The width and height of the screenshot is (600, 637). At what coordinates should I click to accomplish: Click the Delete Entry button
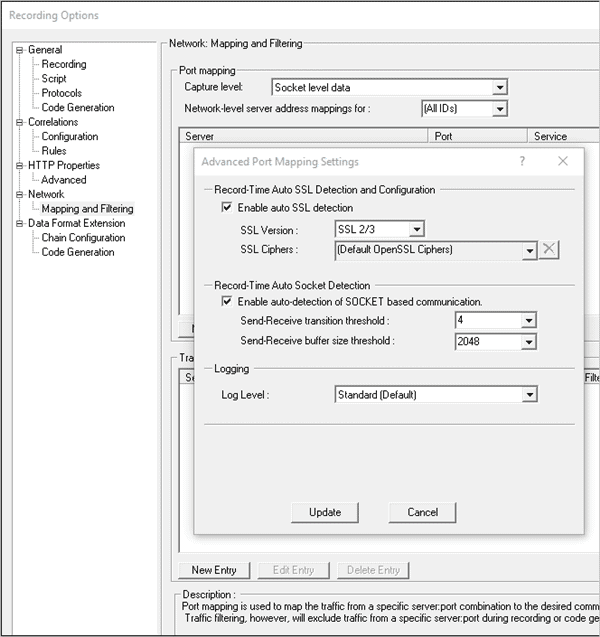[x=373, y=570]
